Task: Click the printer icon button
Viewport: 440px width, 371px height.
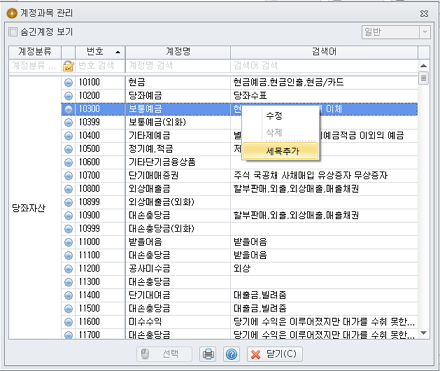Action: pos(208,354)
